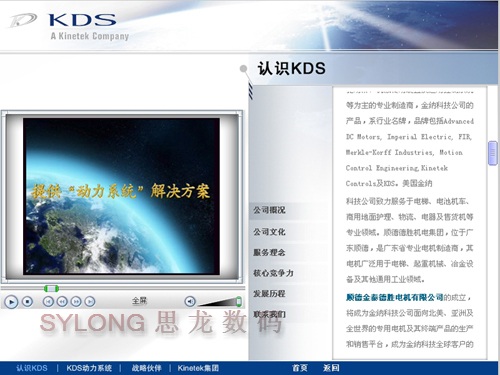The height and width of the screenshot is (375, 500).
Task: Mute the video with speaker icon
Action: coord(190,302)
